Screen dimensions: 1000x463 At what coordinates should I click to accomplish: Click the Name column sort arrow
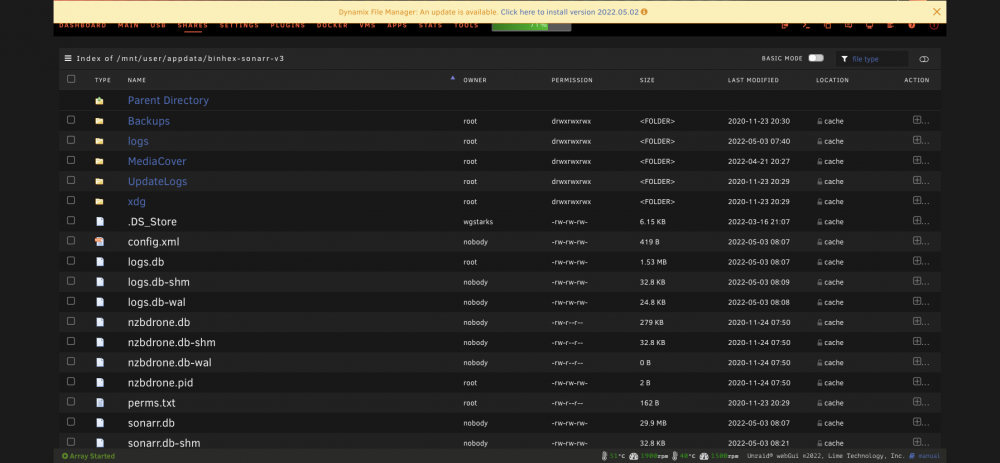(453, 78)
